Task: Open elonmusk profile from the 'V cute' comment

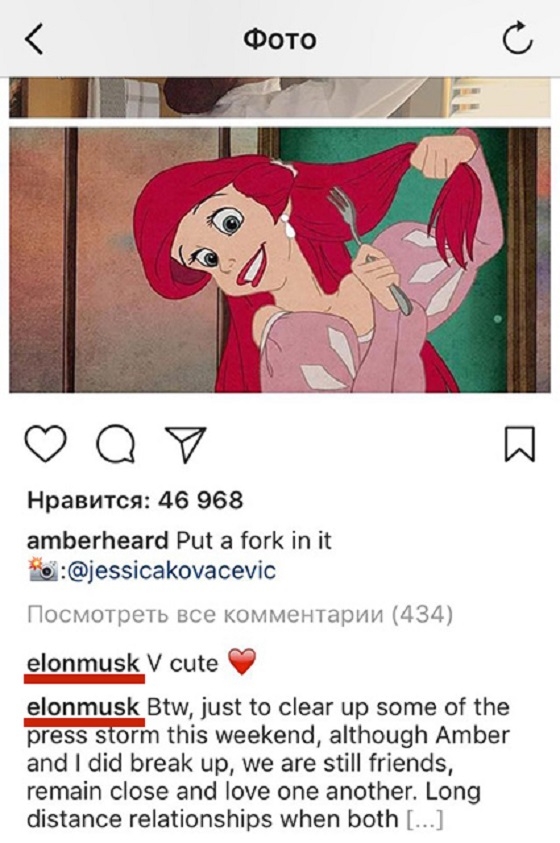Action: 84,663
